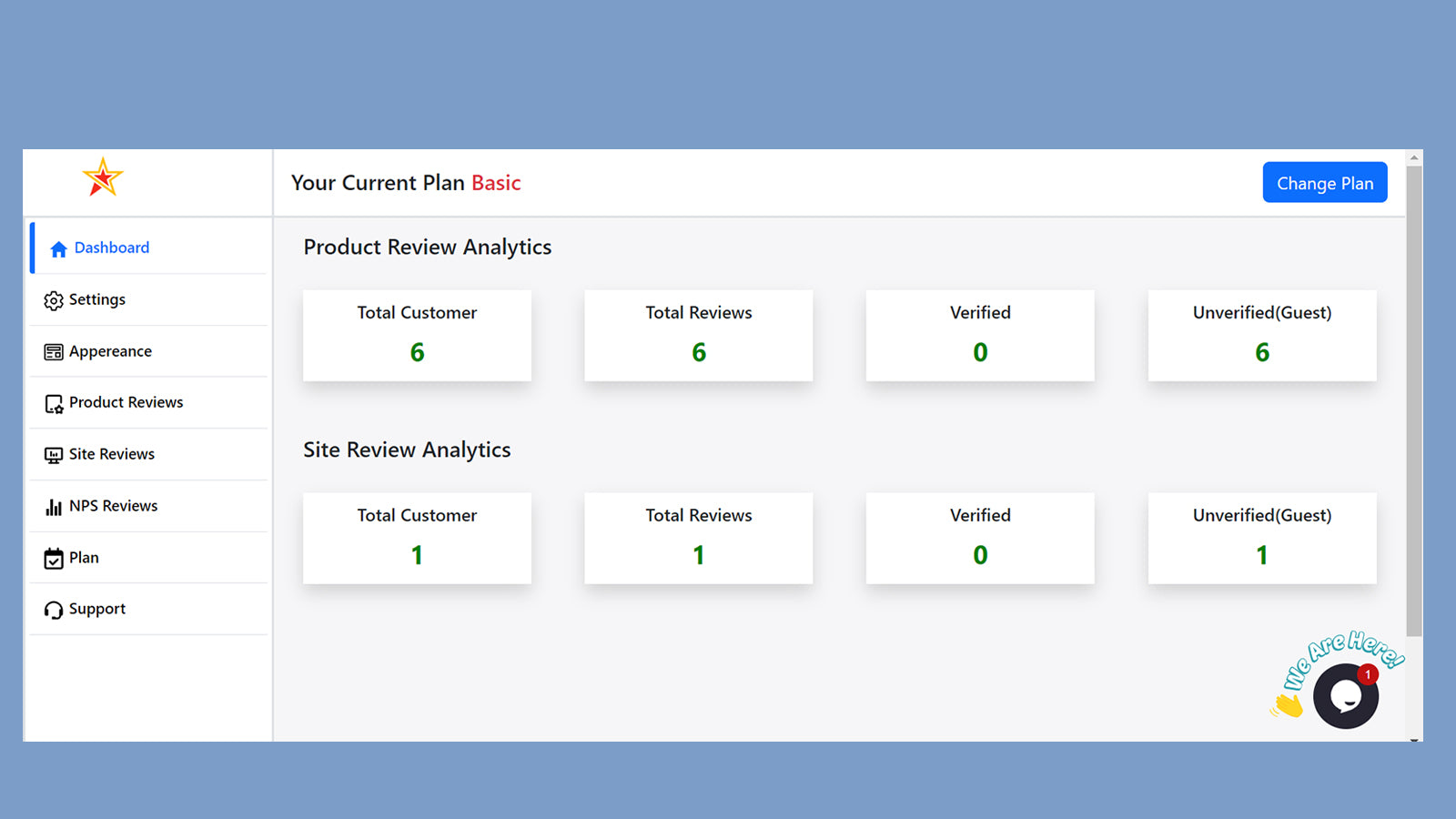Go to the NPS Reviews menu item
This screenshot has height=819, width=1456.
[149, 506]
